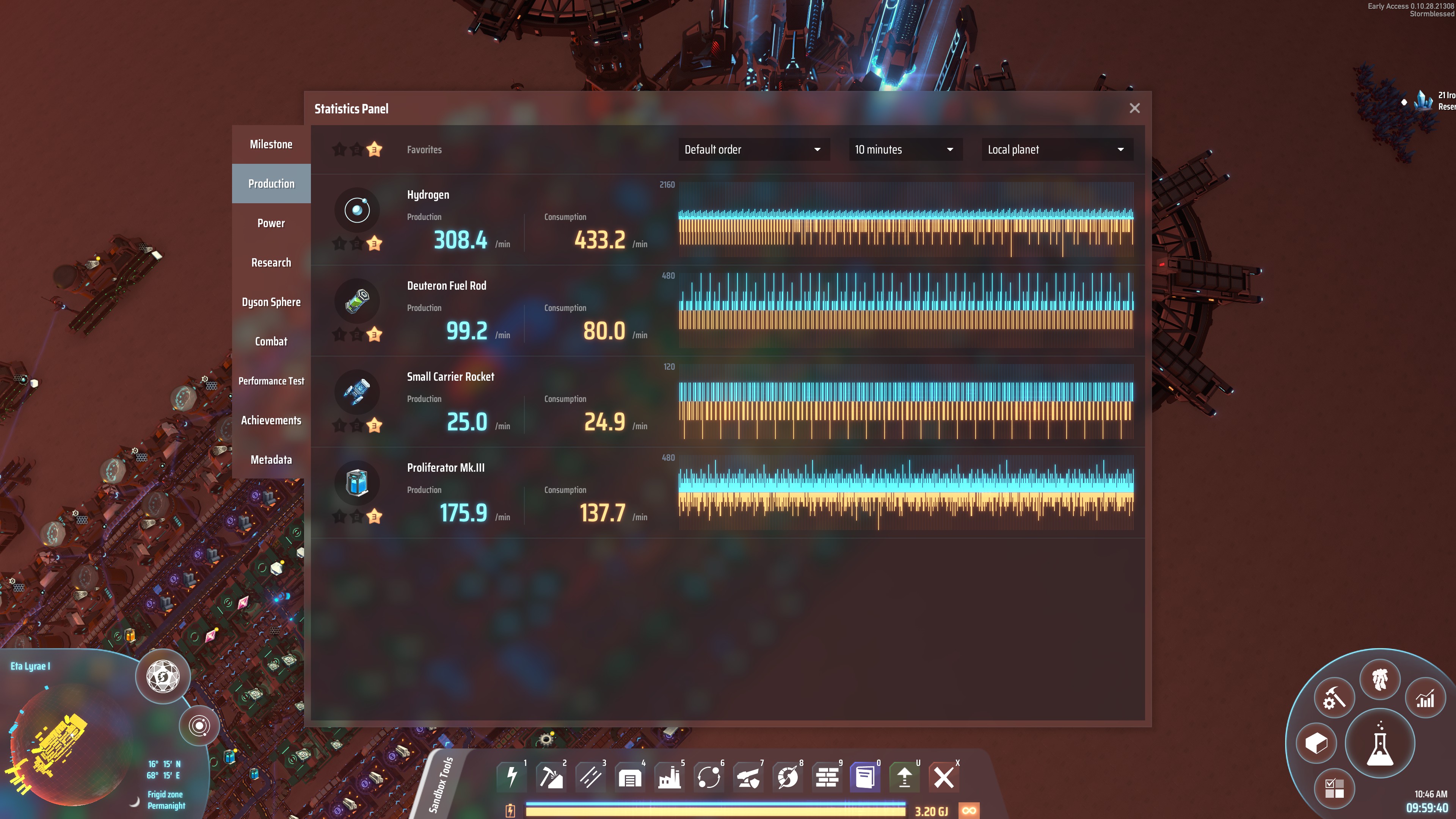Switch to the Power tab
The height and width of the screenshot is (819, 1456).
tap(271, 223)
